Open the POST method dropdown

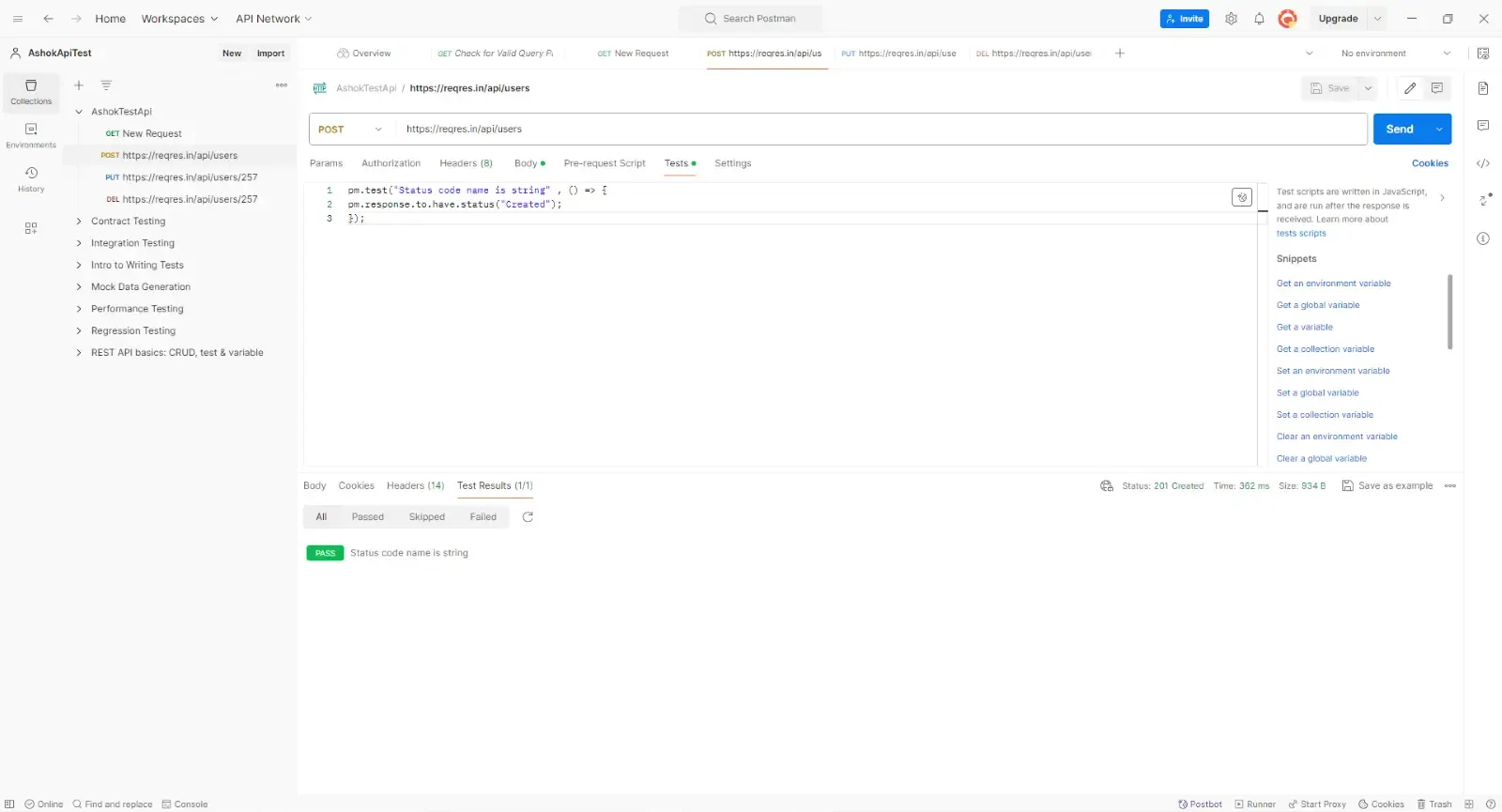pos(350,130)
